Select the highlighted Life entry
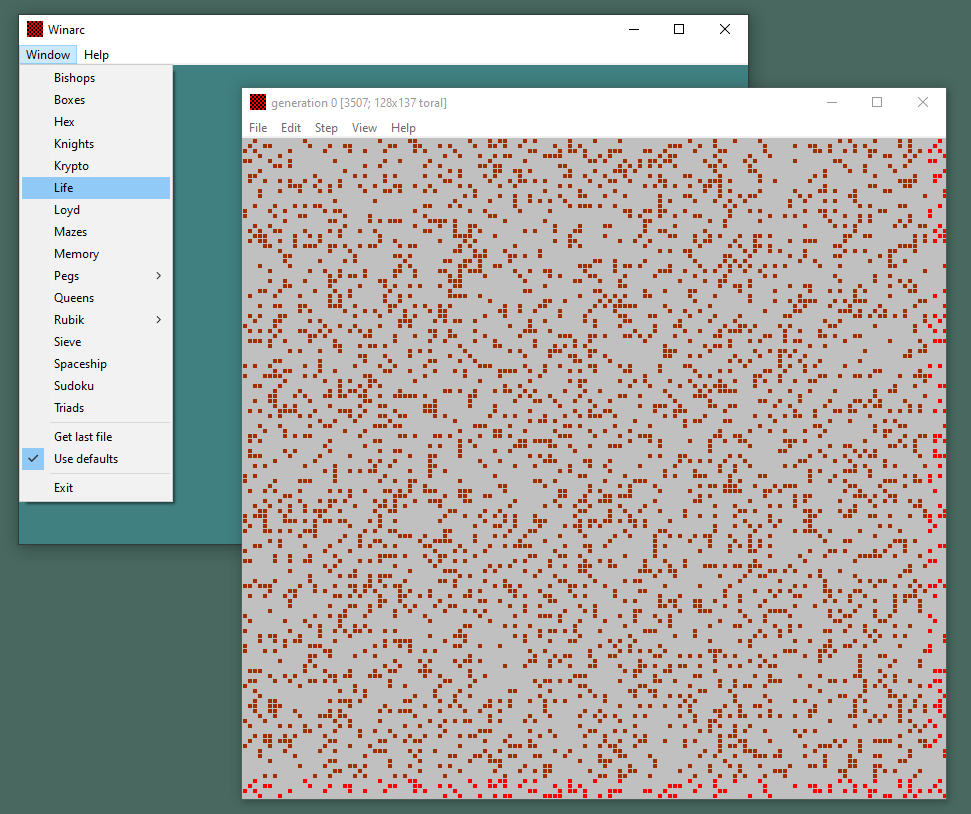This screenshot has width=971, height=814. (96, 188)
